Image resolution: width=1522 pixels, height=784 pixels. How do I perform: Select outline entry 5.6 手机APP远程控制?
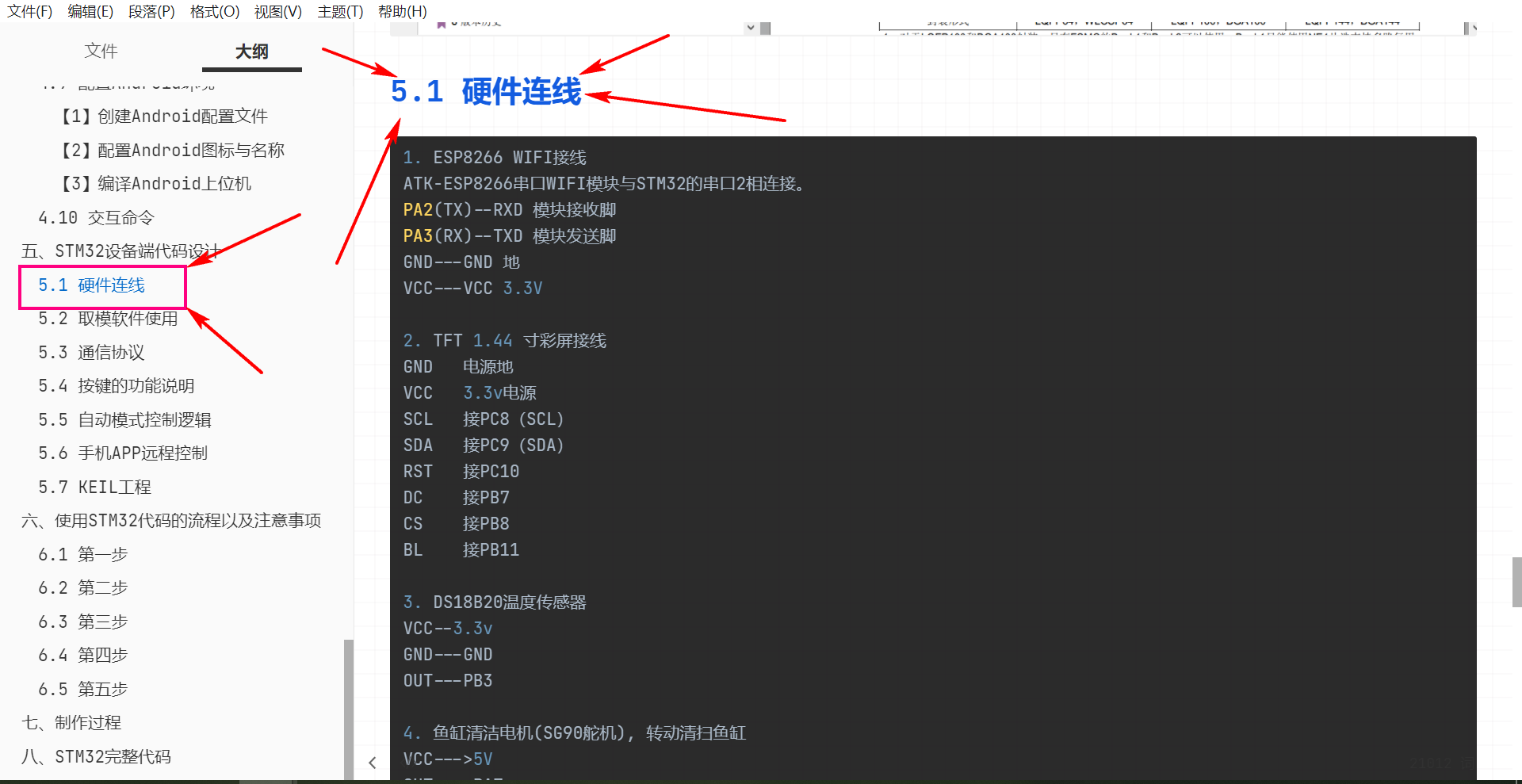(123, 453)
